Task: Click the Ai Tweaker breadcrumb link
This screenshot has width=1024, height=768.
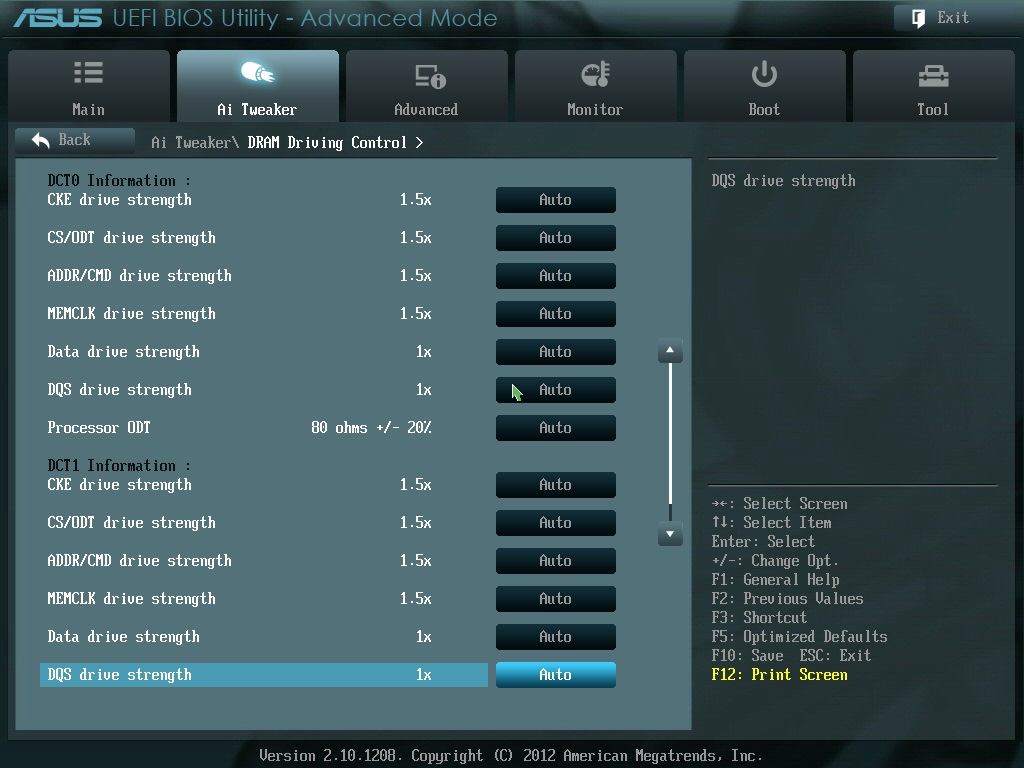Action: pos(191,142)
